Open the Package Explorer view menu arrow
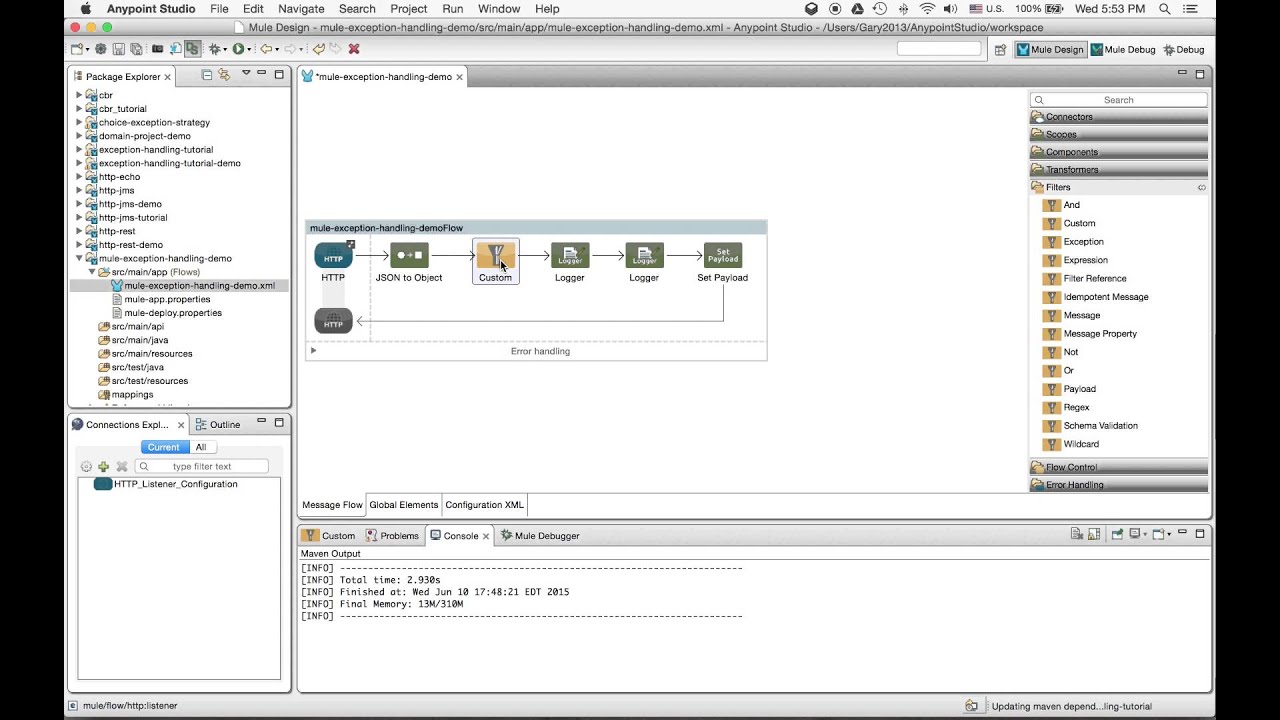Screen dimensions: 1280x720 point(246,74)
